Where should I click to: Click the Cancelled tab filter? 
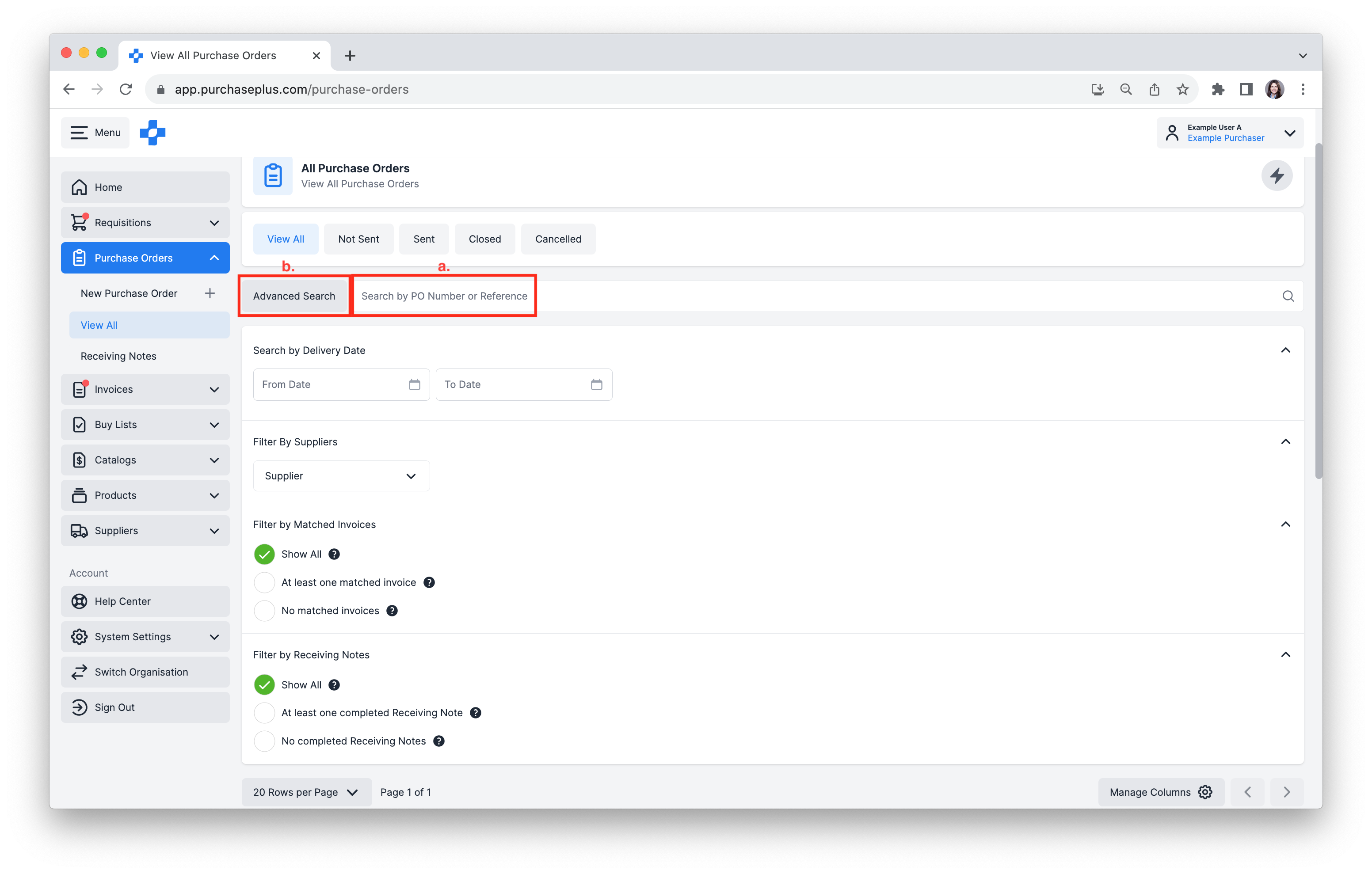[558, 239]
